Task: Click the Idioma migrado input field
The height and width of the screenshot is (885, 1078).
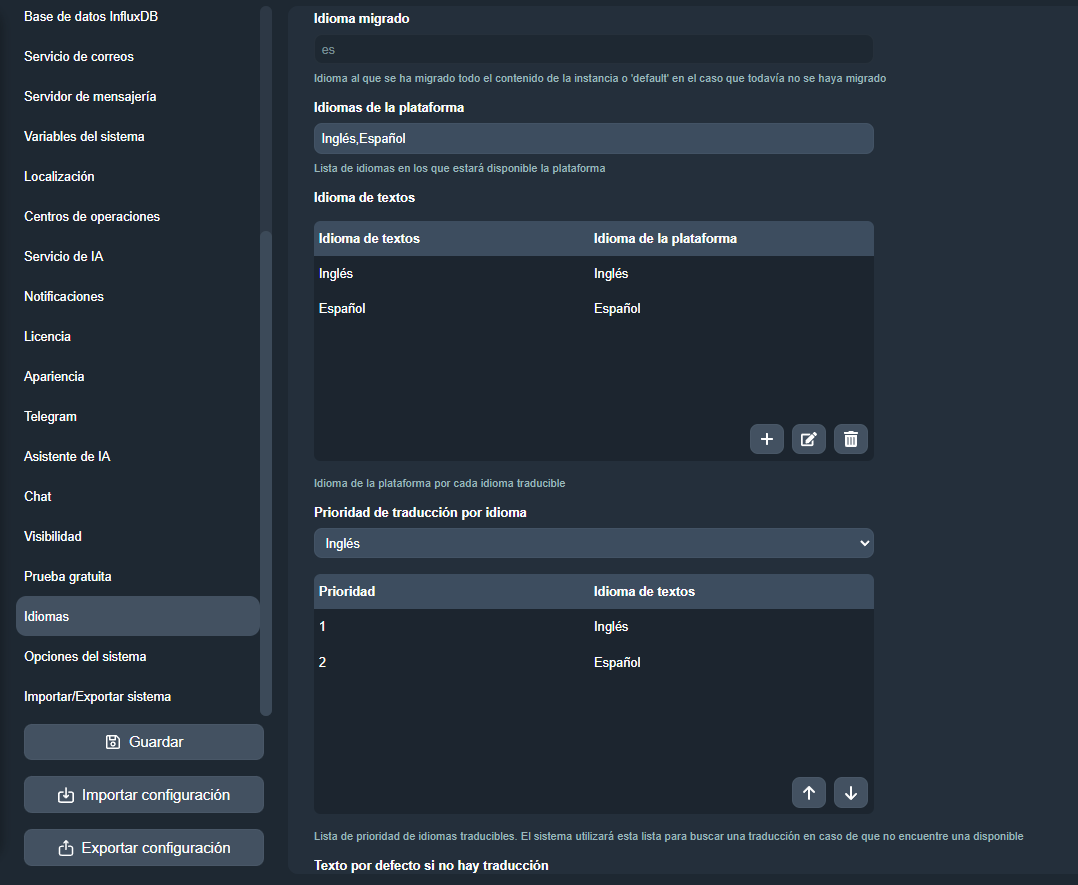Action: click(593, 48)
